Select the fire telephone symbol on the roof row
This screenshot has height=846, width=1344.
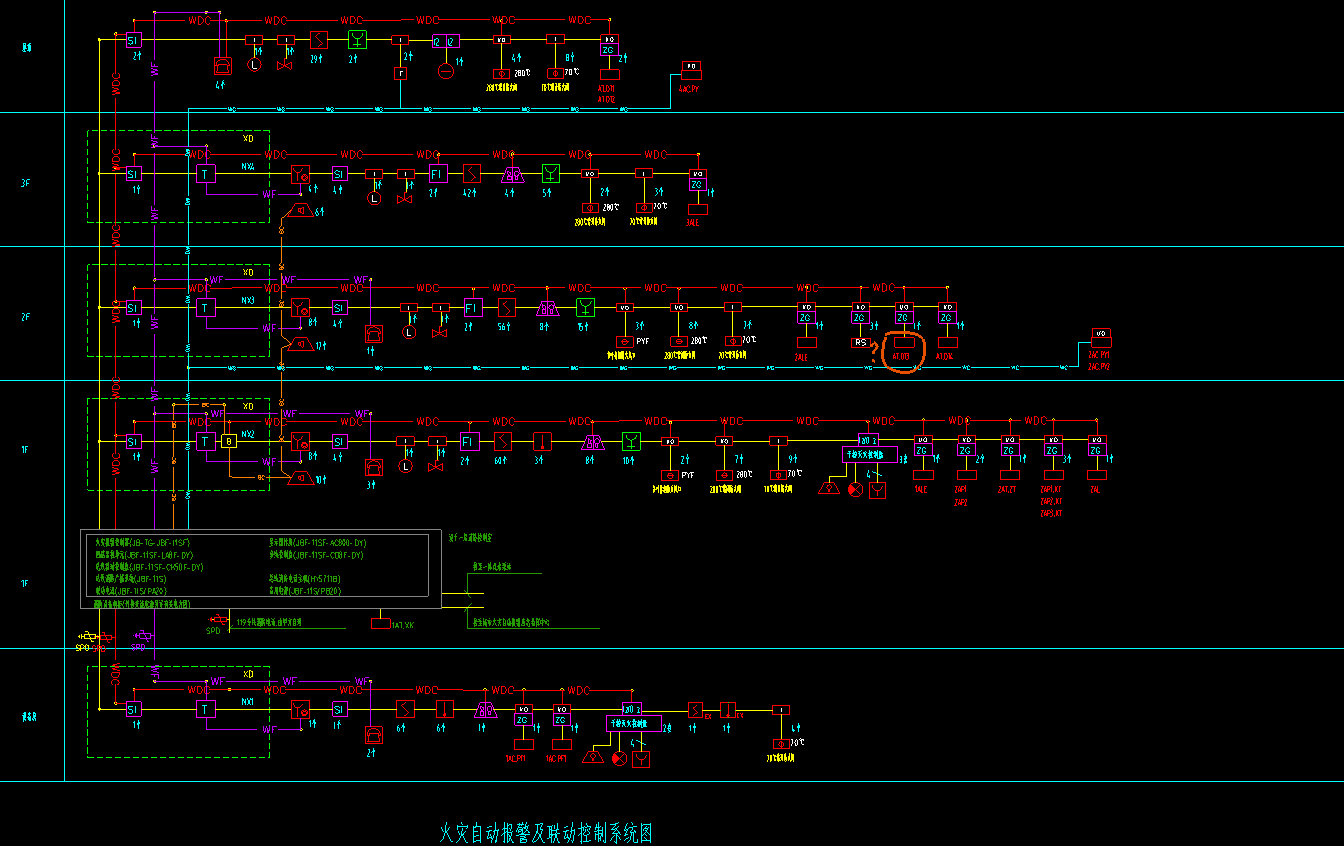[222, 65]
